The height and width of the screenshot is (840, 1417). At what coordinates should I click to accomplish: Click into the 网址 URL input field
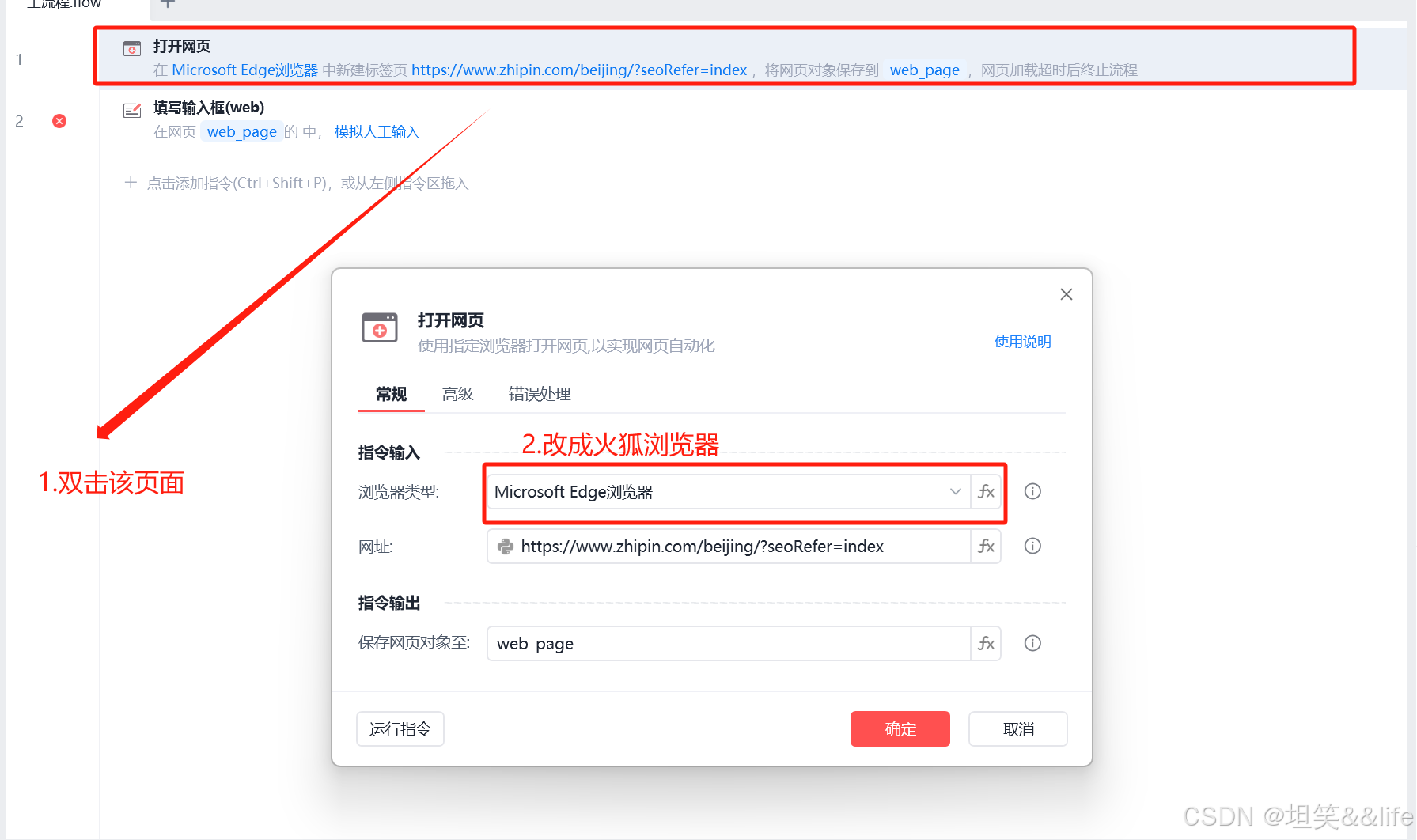(729, 547)
